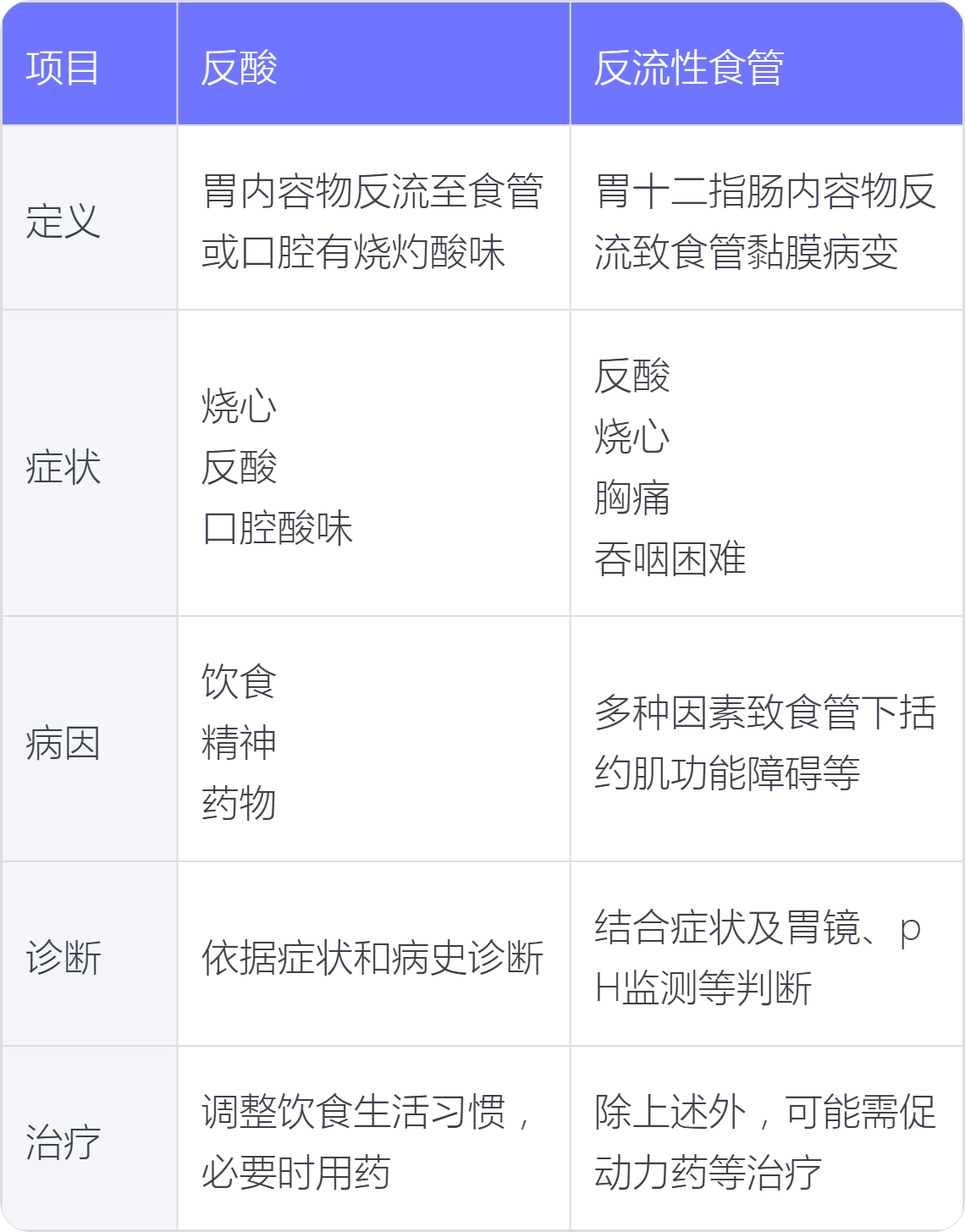Click the 项目 column header
The width and height of the screenshot is (965, 1232).
(x=89, y=63)
